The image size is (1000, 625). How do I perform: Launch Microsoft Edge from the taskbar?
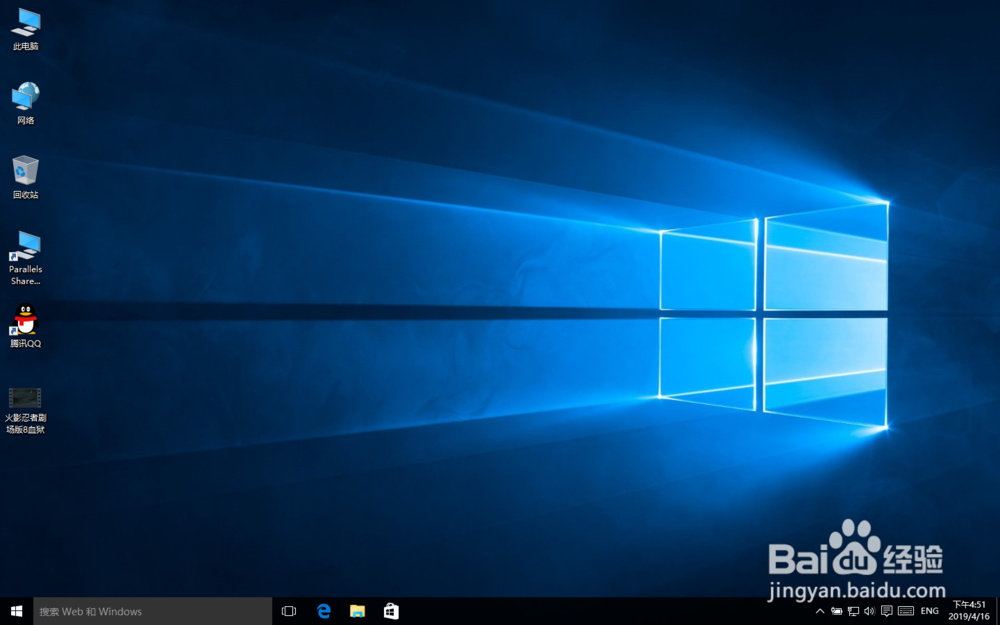[x=323, y=611]
